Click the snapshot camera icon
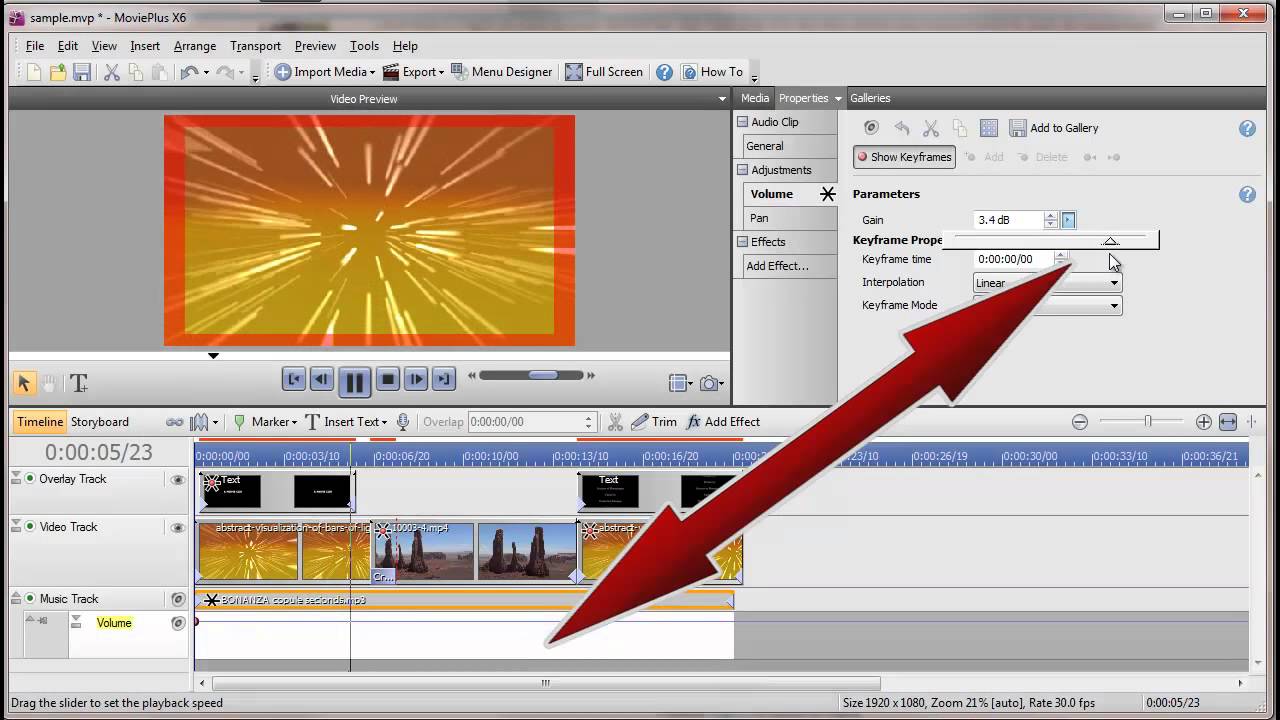 (709, 383)
